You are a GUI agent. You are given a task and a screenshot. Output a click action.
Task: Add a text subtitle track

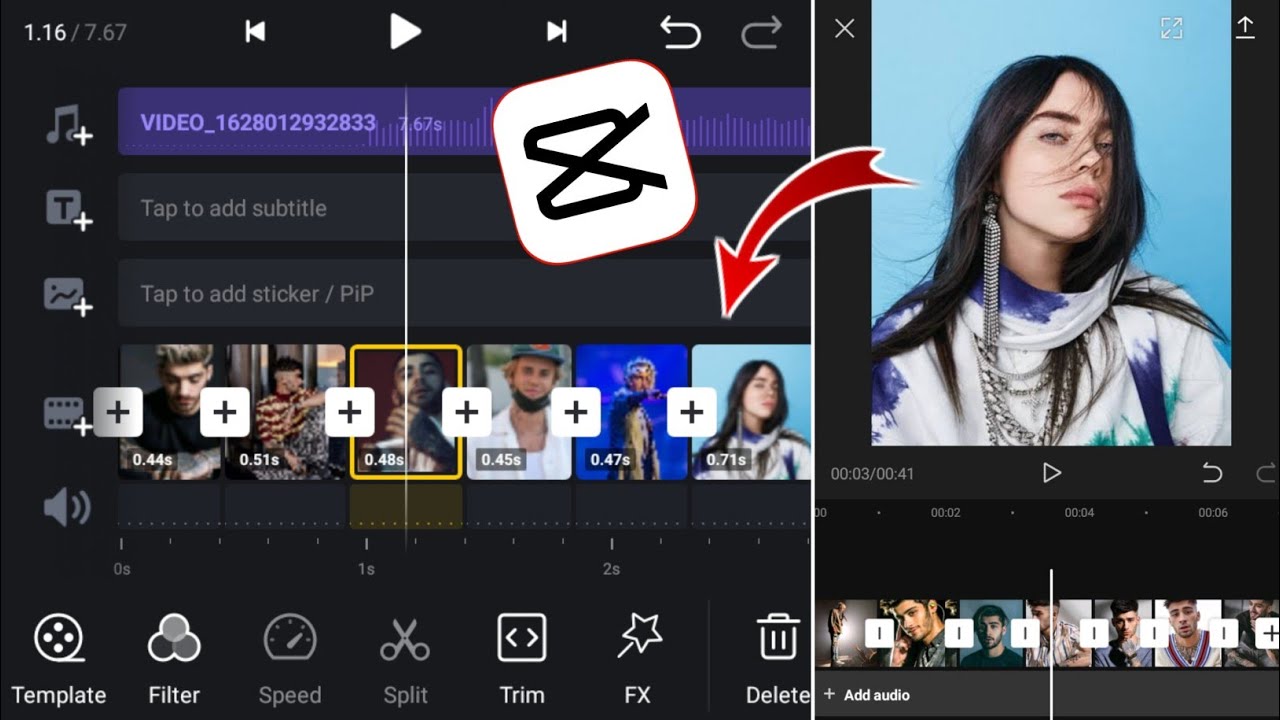coord(68,210)
